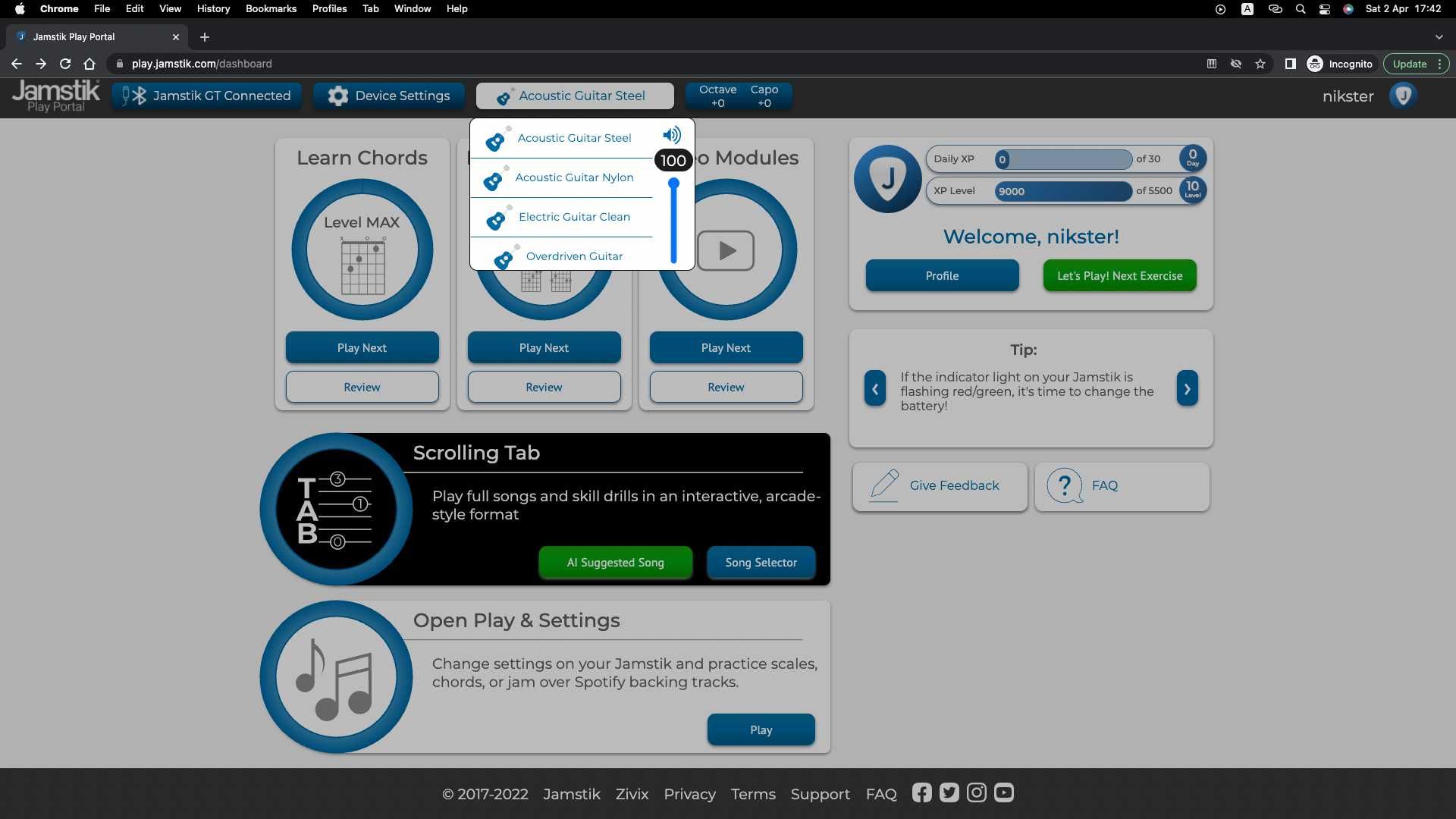The image size is (1456, 819).
Task: Click the Daily XP progress bar
Action: [x=1063, y=159]
